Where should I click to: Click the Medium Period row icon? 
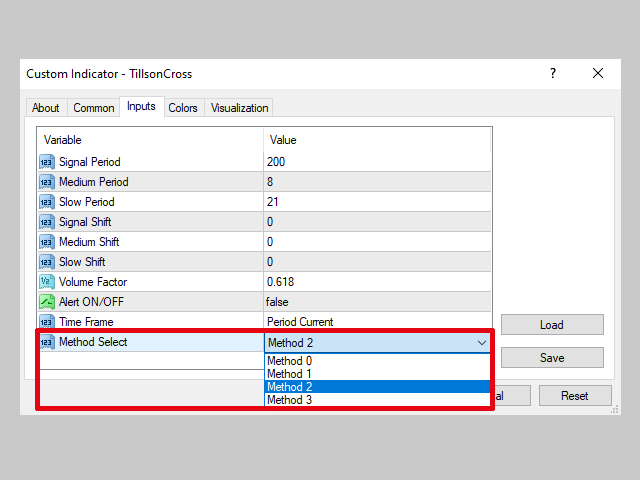(47, 182)
